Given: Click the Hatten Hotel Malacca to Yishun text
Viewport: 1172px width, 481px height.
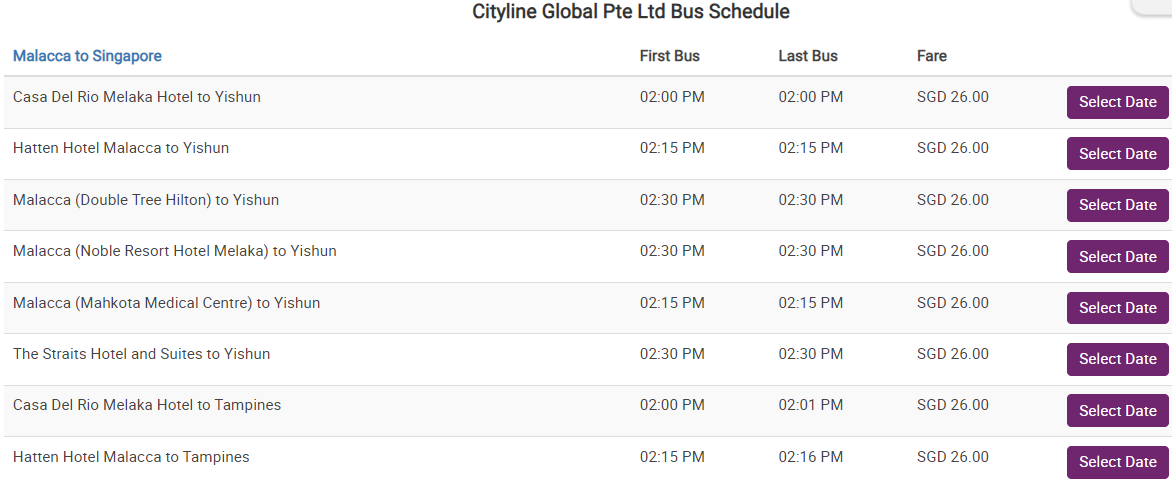Looking at the screenshot, I should tap(121, 148).
